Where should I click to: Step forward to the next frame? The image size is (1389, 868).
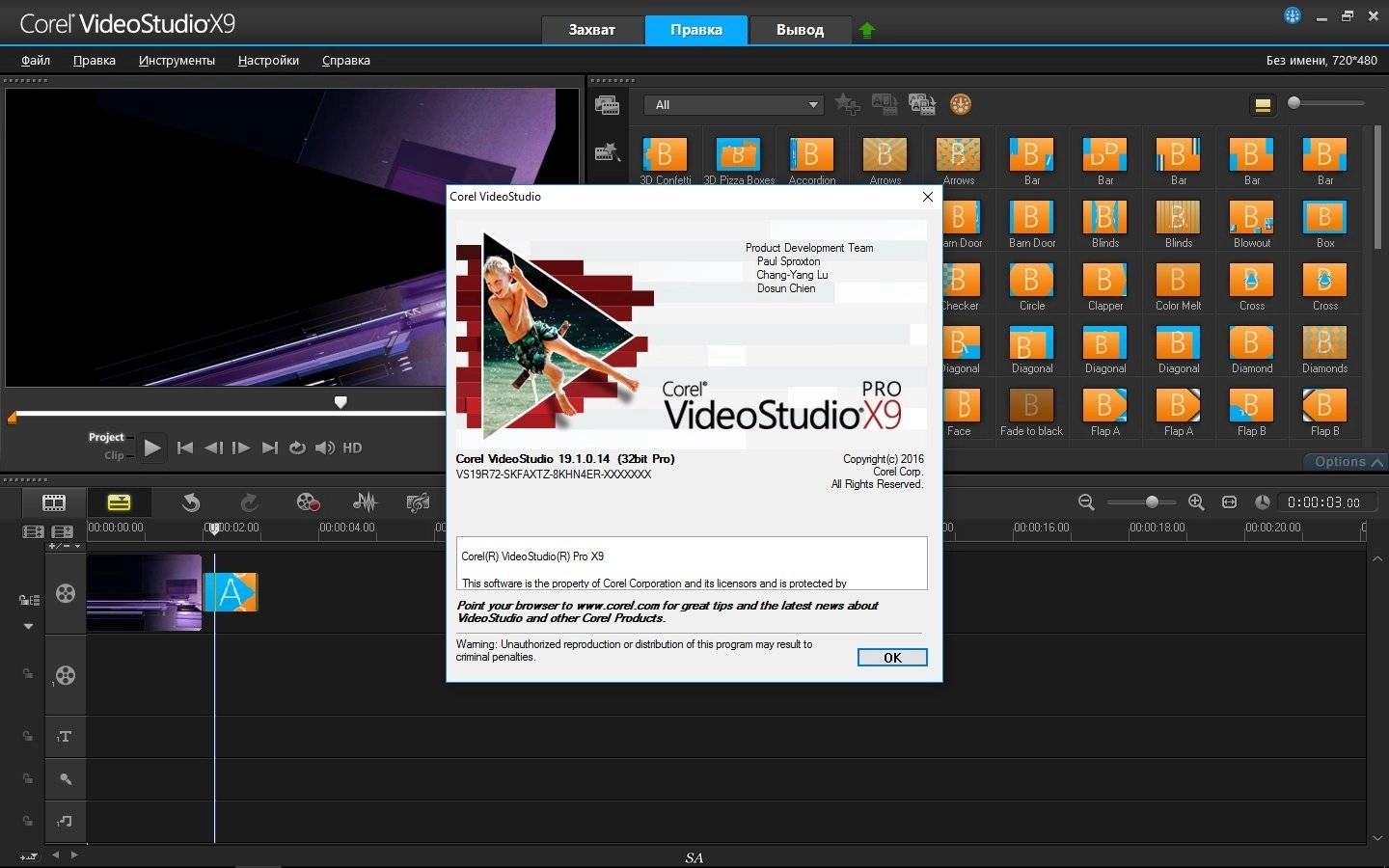[x=241, y=448]
